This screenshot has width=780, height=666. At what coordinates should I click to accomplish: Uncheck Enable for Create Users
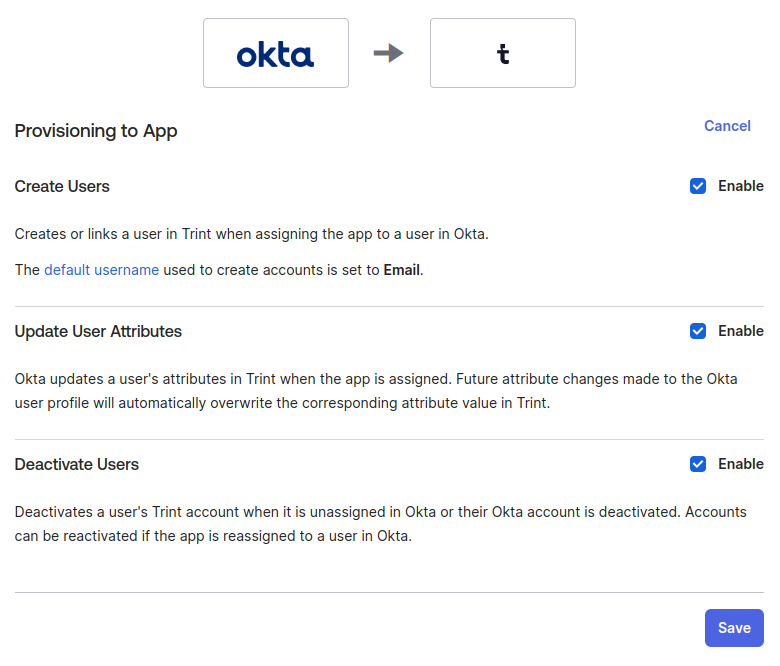point(697,186)
